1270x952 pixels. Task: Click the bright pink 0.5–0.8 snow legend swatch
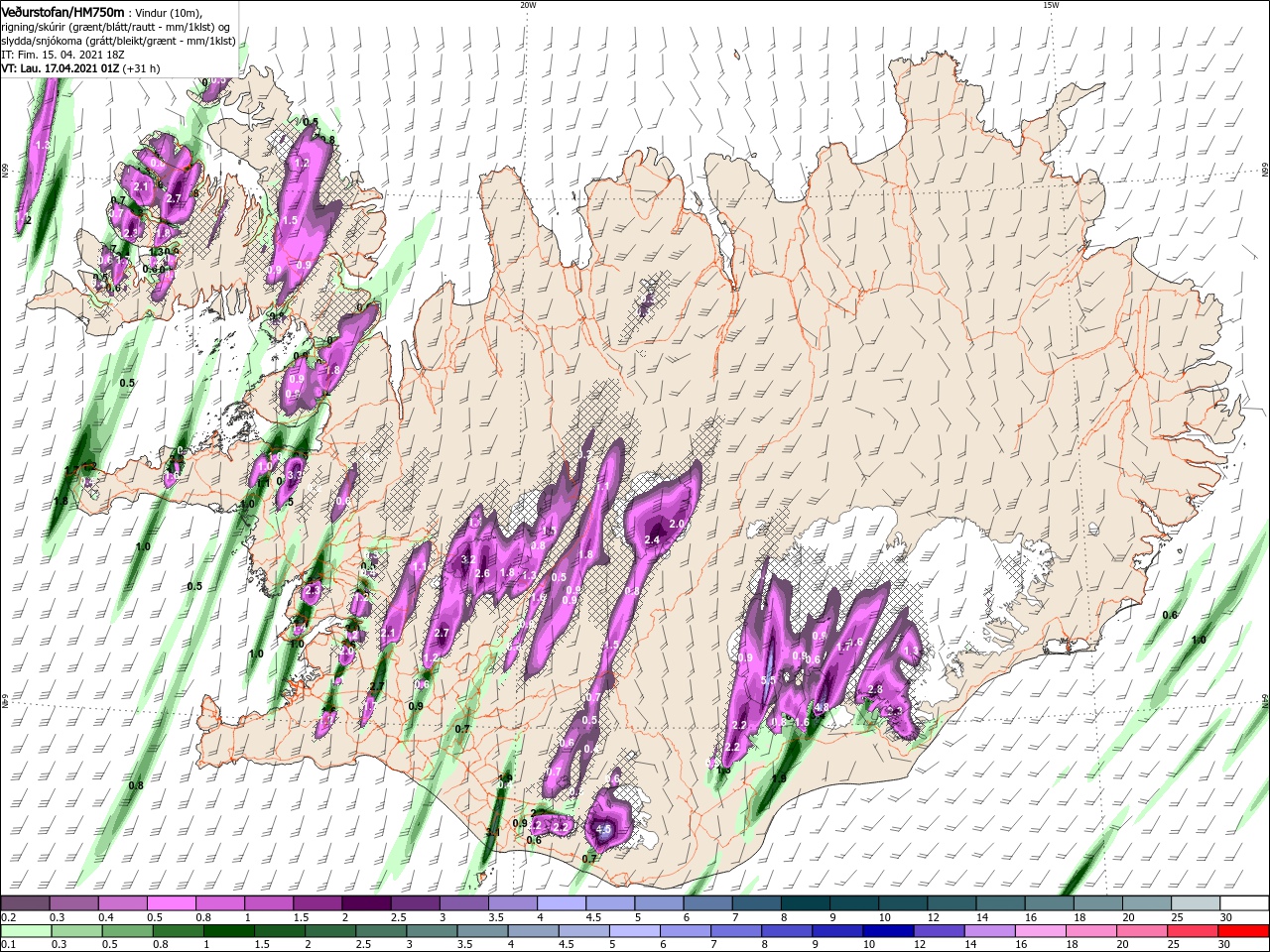[171, 903]
